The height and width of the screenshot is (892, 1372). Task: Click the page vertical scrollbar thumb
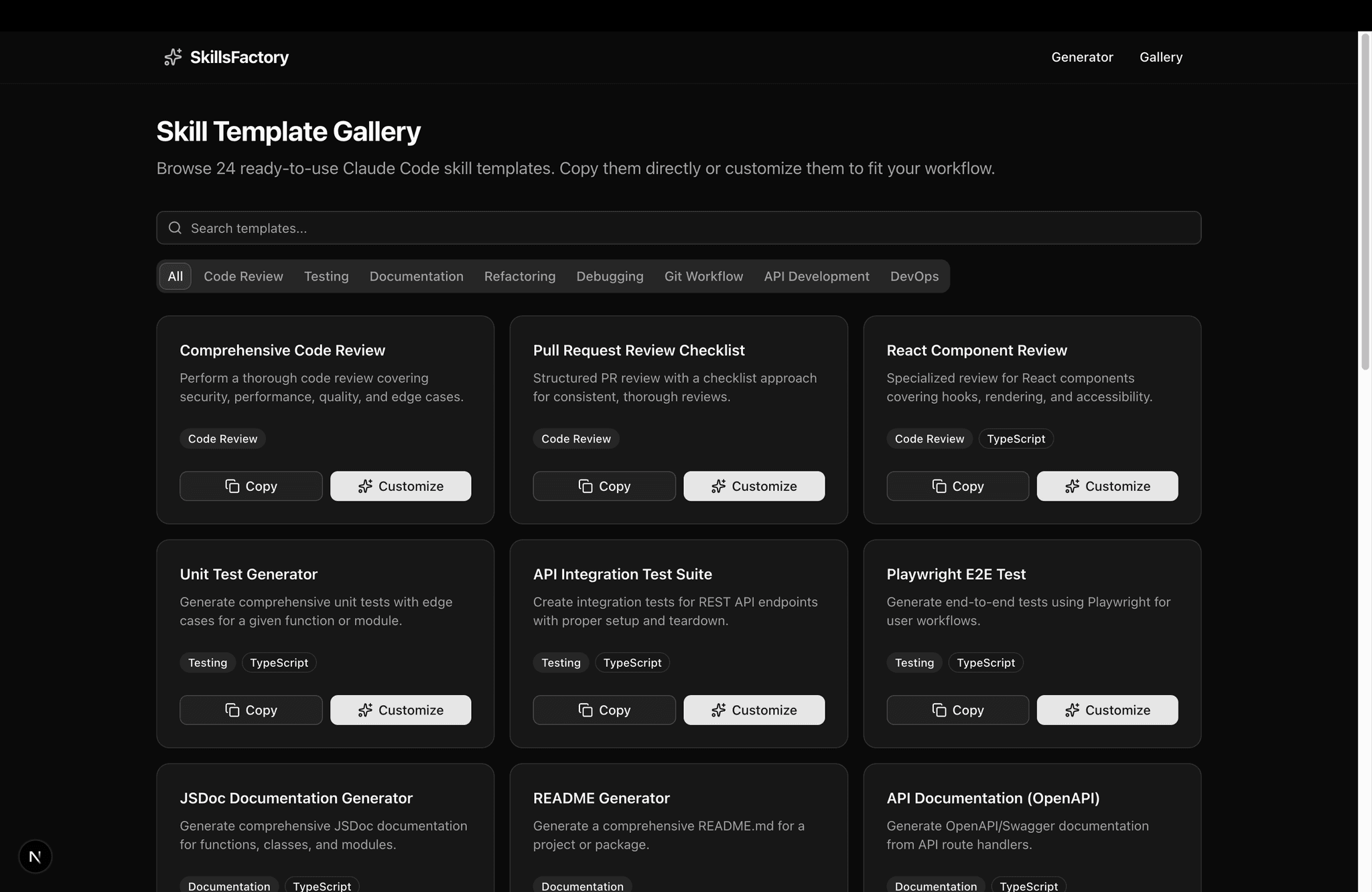[1365, 201]
